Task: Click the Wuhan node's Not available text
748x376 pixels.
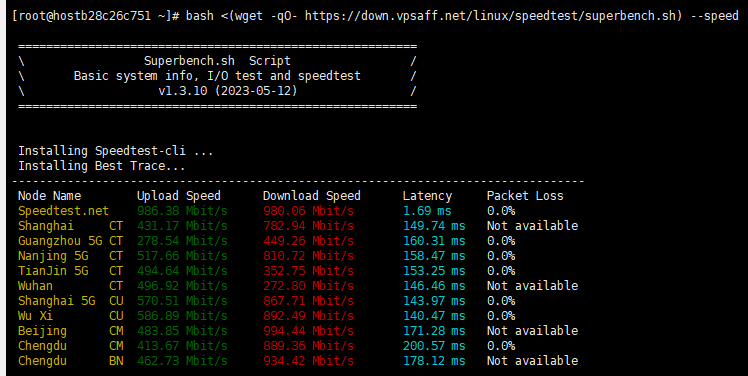Action: point(532,286)
